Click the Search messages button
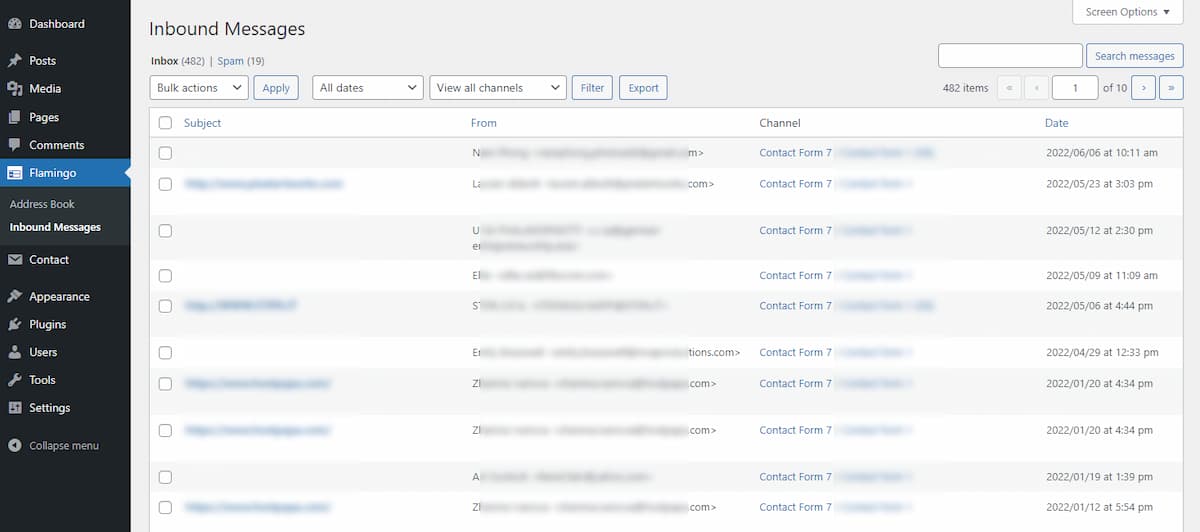The width and height of the screenshot is (1200, 532). [x=1134, y=56]
